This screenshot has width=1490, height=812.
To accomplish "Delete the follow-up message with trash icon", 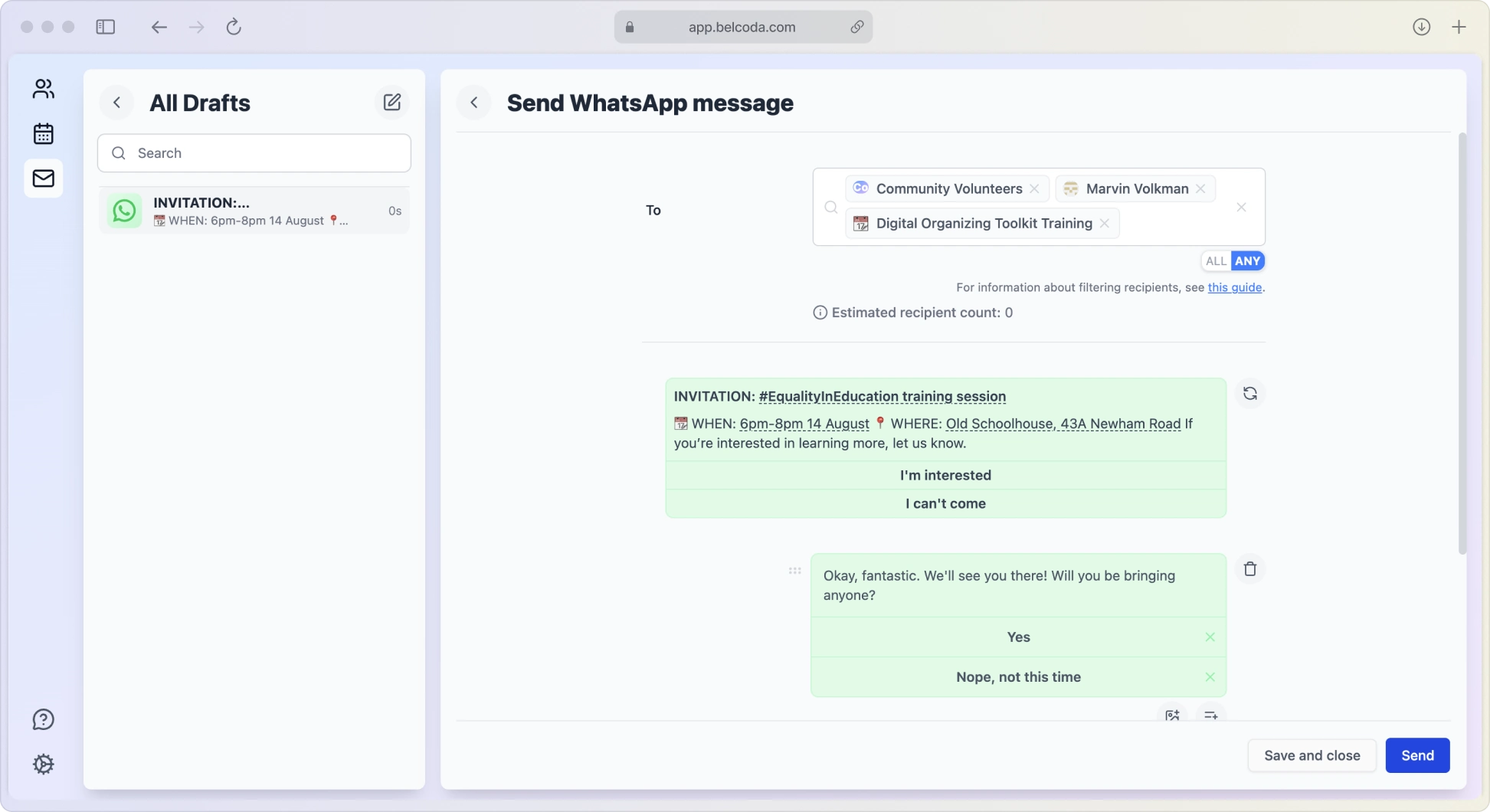I will coord(1250,569).
